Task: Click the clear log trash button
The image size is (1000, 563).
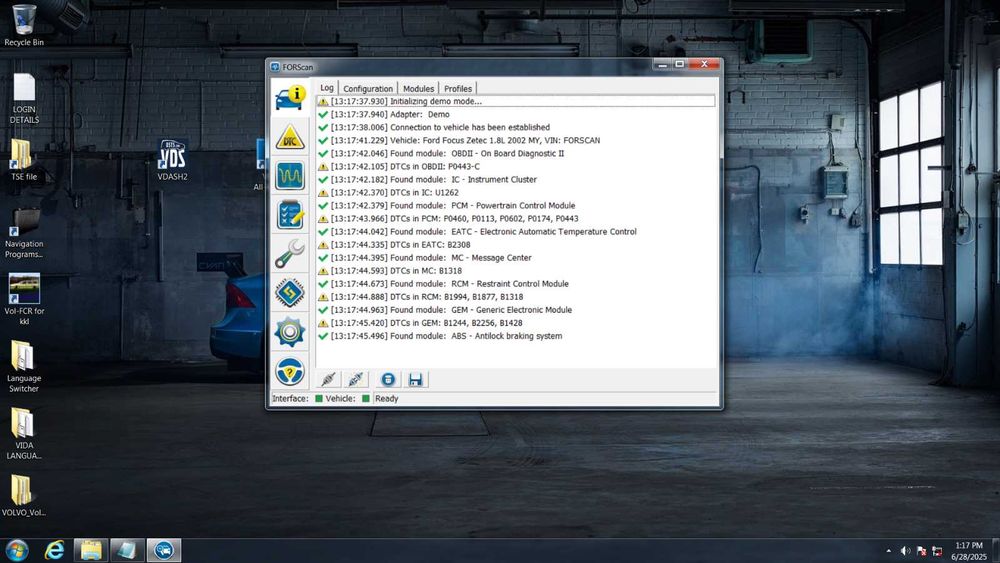Action: click(388, 380)
